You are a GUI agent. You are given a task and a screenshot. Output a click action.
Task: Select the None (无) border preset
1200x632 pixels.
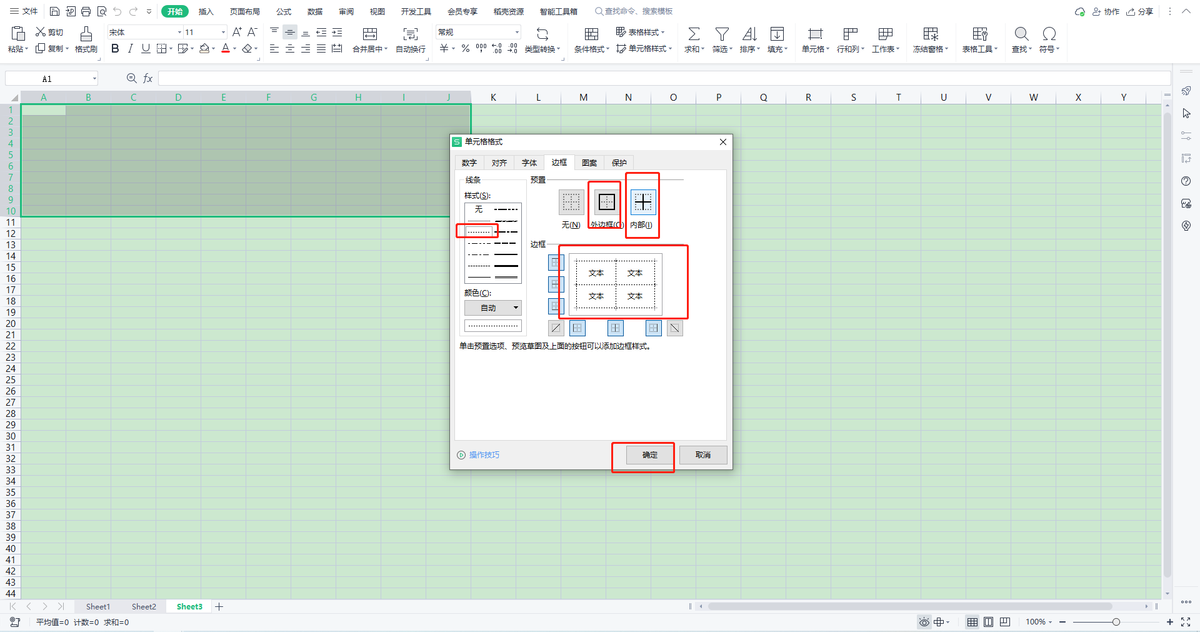572,202
